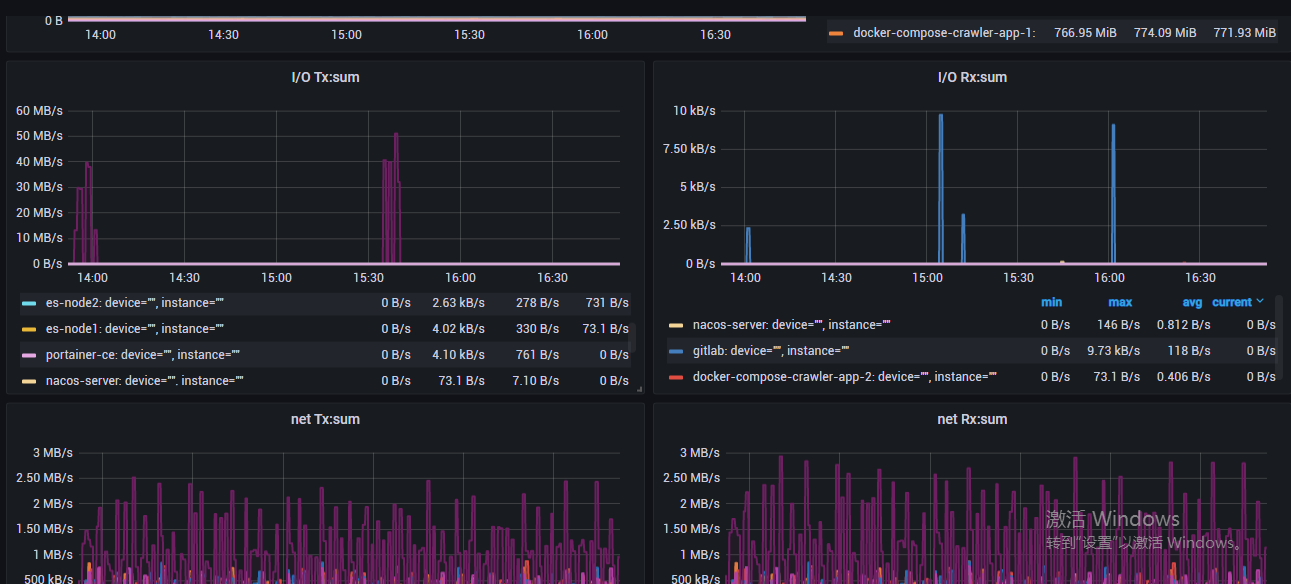Toggle docker-compose-crawler-app-2 series in I/O Rx legend
This screenshot has width=1291, height=584.
(x=844, y=377)
